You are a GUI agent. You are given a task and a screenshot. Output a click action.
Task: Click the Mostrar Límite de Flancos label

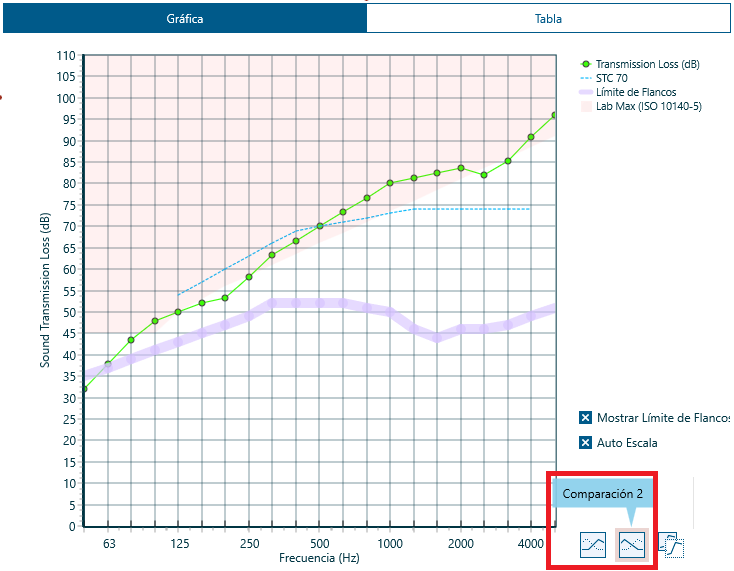pos(662,418)
